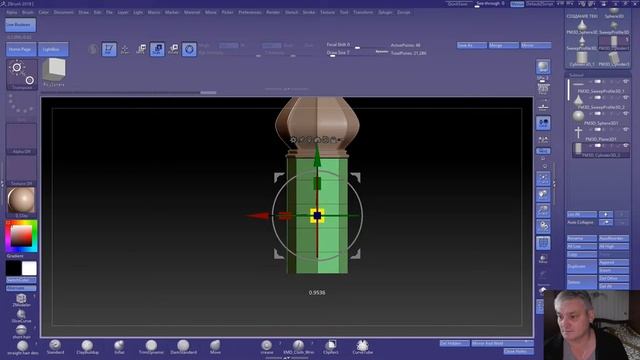Open the material sphere selector
Image resolution: width=640 pixels, height=360 pixels.
pyautogui.click(x=21, y=201)
